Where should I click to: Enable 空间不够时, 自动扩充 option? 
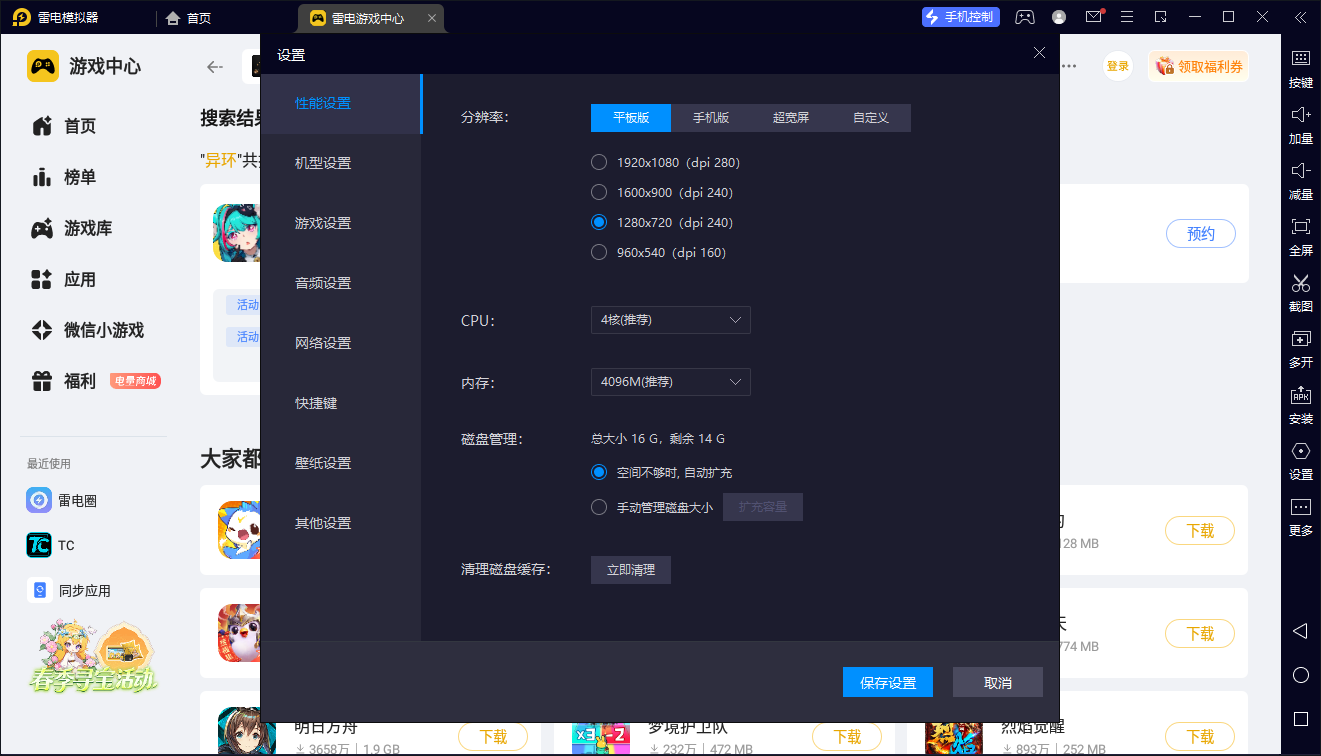pyautogui.click(x=662, y=472)
